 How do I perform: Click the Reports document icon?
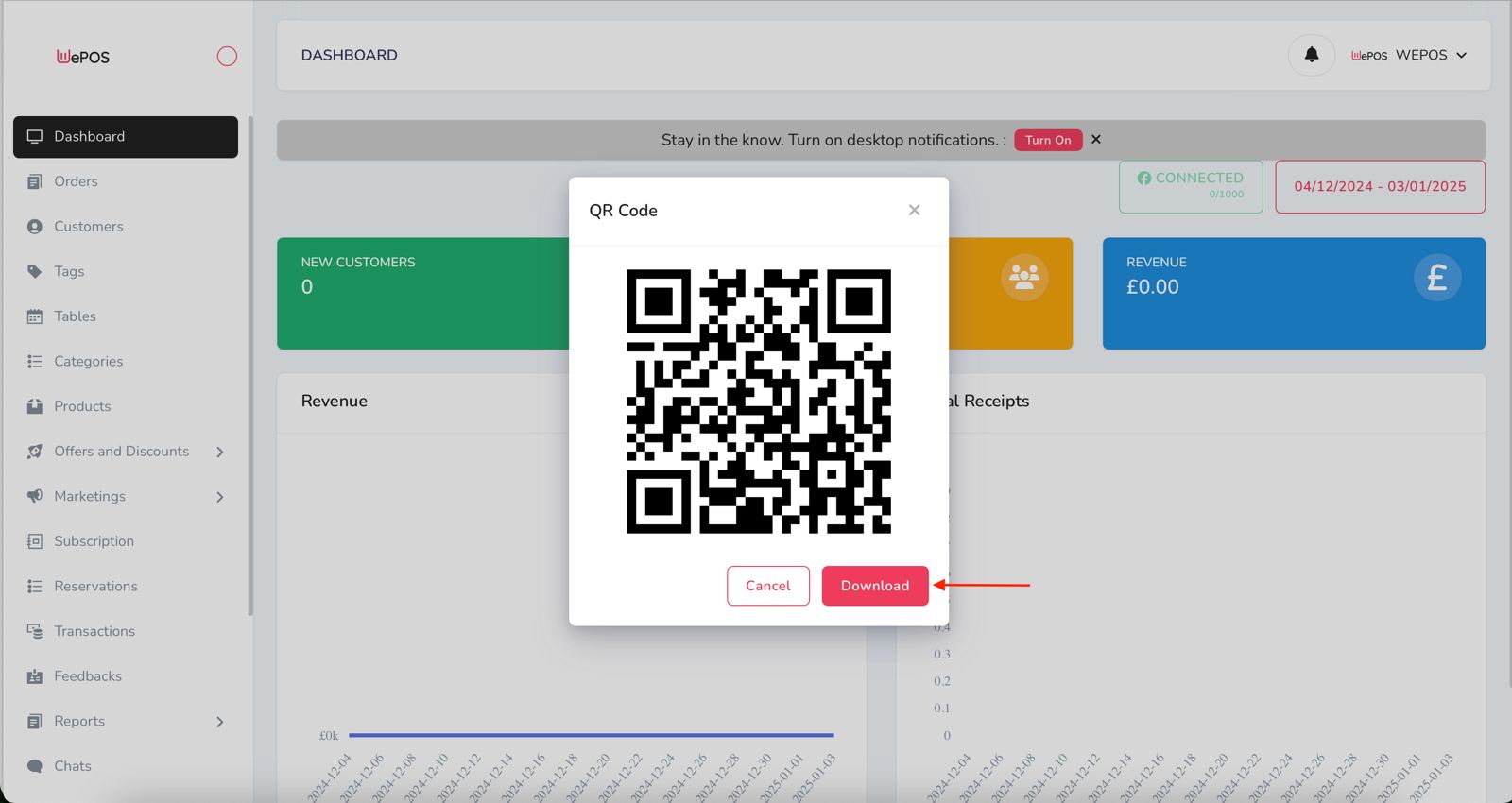pyautogui.click(x=35, y=722)
